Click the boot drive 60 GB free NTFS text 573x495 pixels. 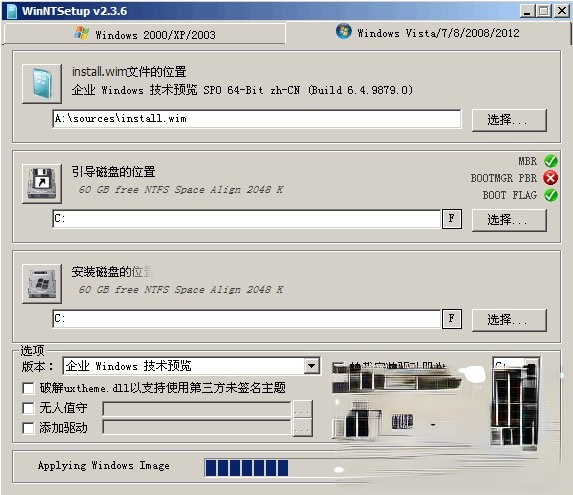tap(181, 190)
